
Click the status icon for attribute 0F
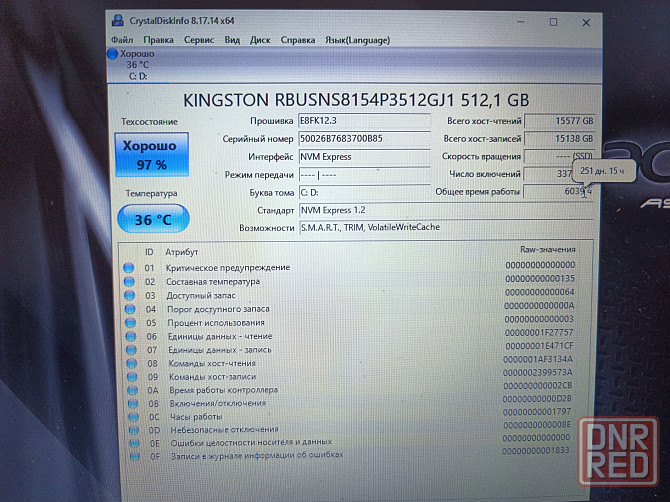point(135,457)
